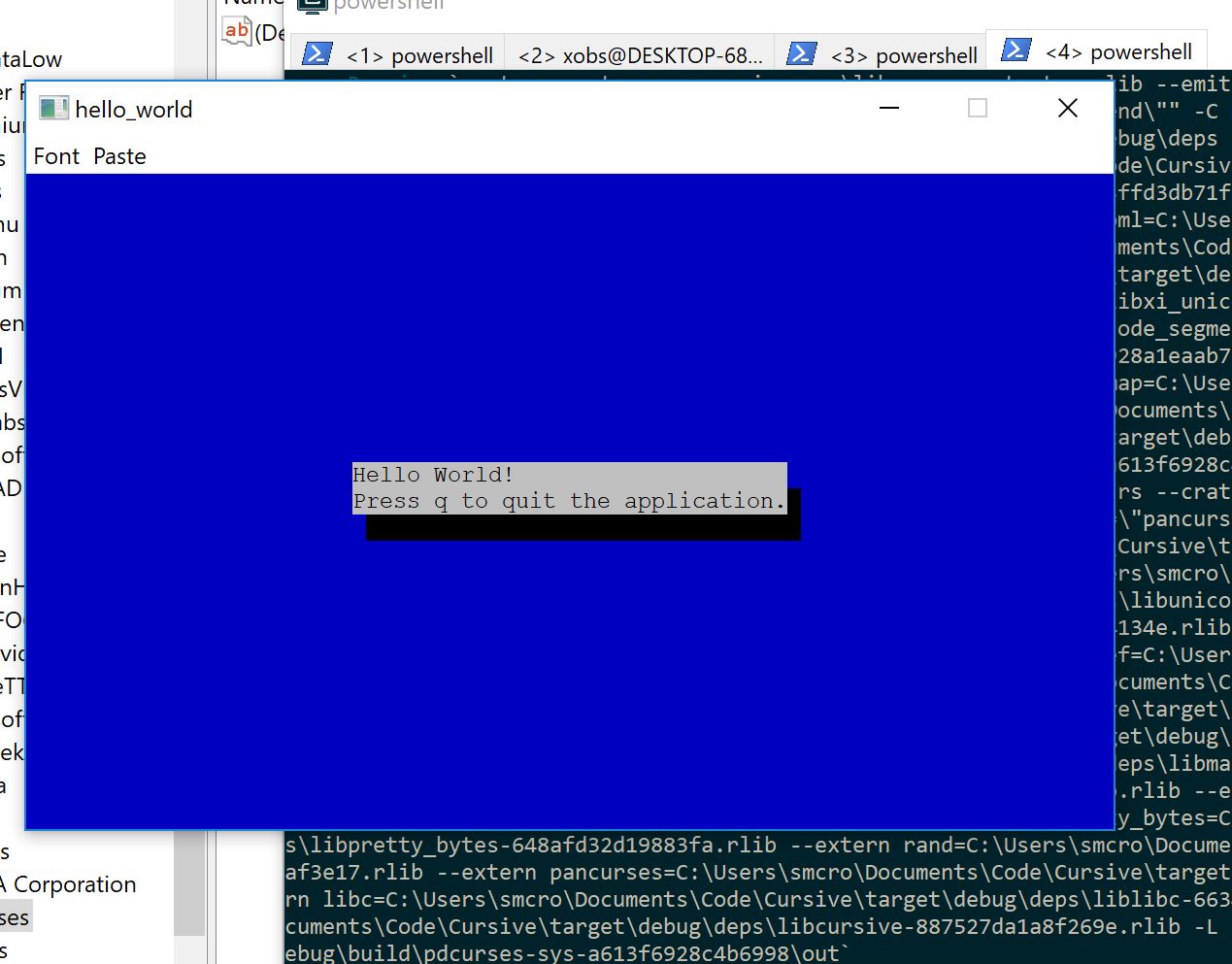Switch to the <1> powershell tab
Screen dimensions: 1232x964
coord(399,54)
